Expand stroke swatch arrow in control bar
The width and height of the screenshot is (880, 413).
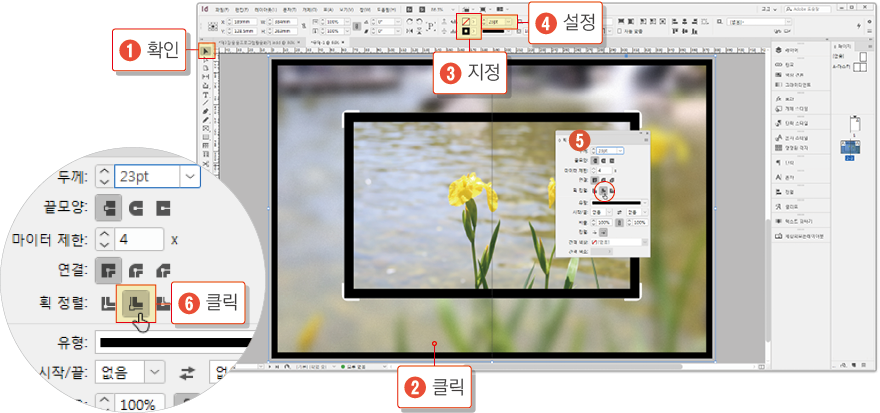tap(474, 31)
